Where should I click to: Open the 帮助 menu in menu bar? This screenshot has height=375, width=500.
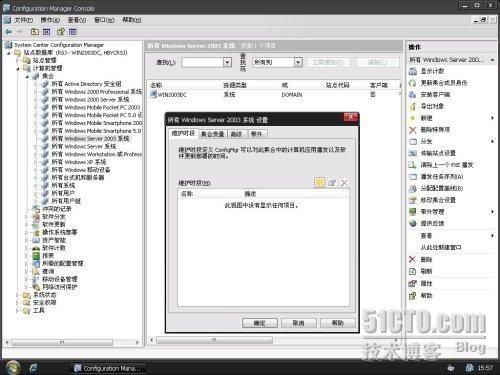[131, 20]
